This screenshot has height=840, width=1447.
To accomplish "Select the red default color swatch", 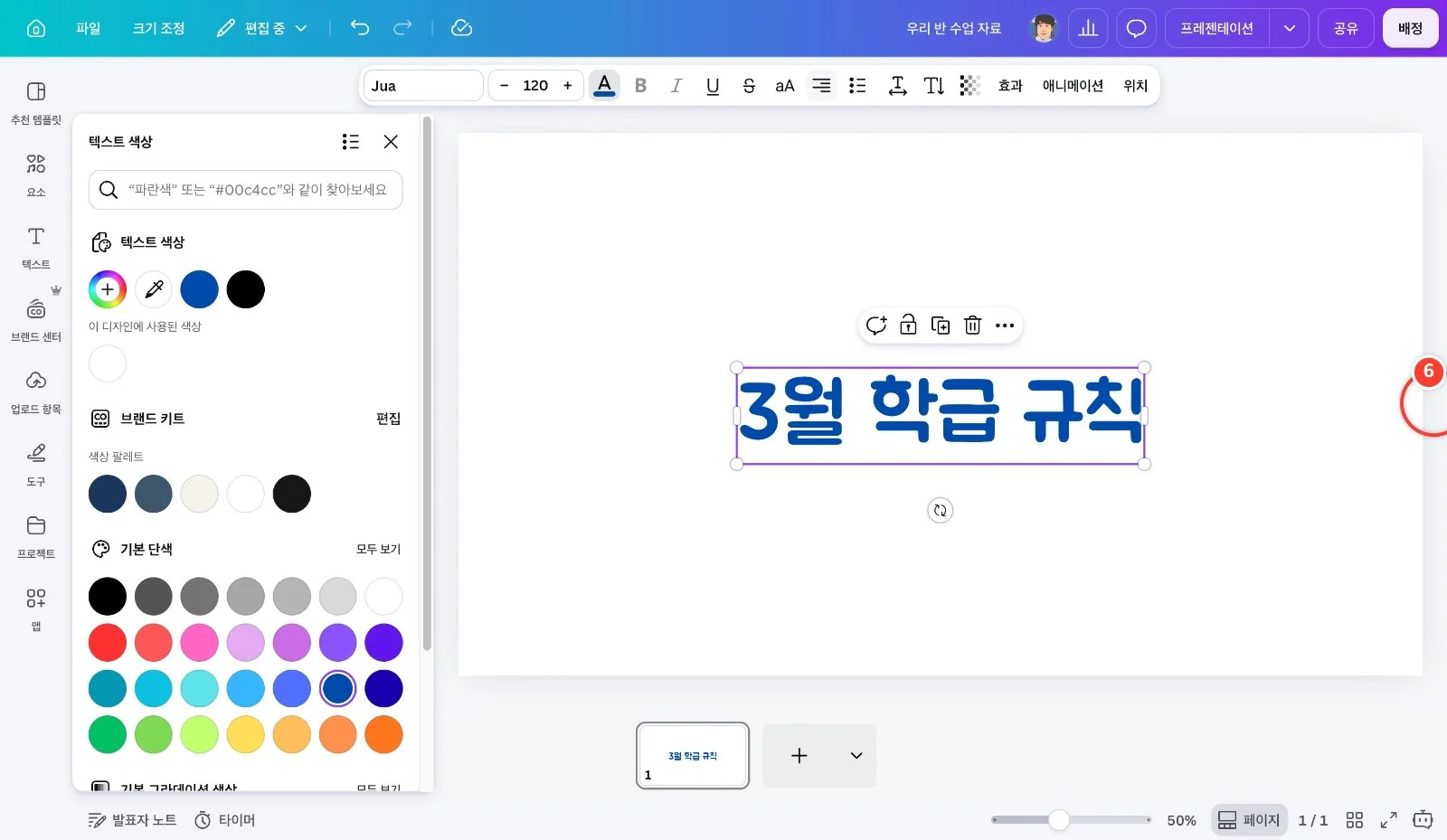I will (108, 642).
